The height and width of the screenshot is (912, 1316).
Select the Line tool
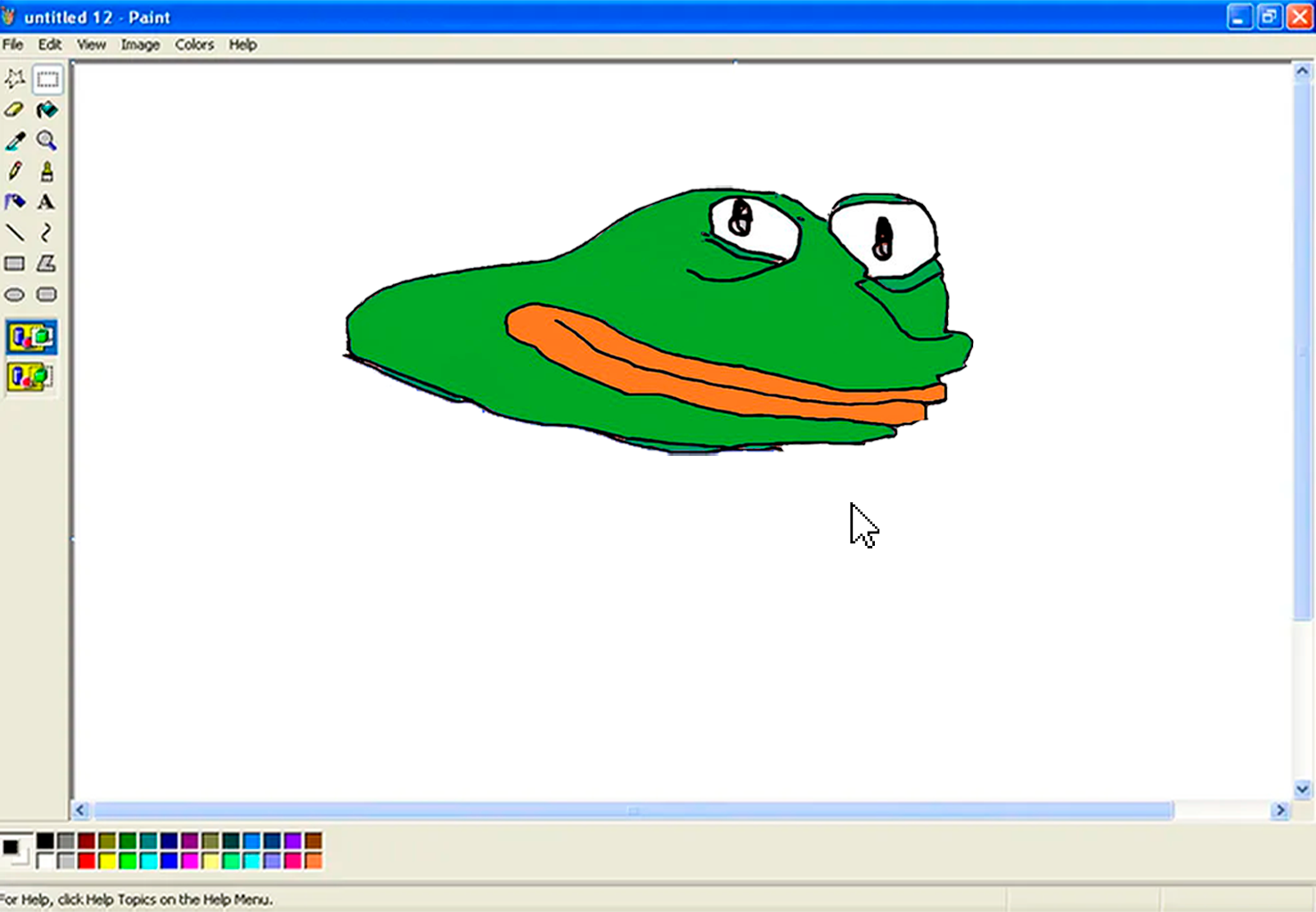click(13, 232)
